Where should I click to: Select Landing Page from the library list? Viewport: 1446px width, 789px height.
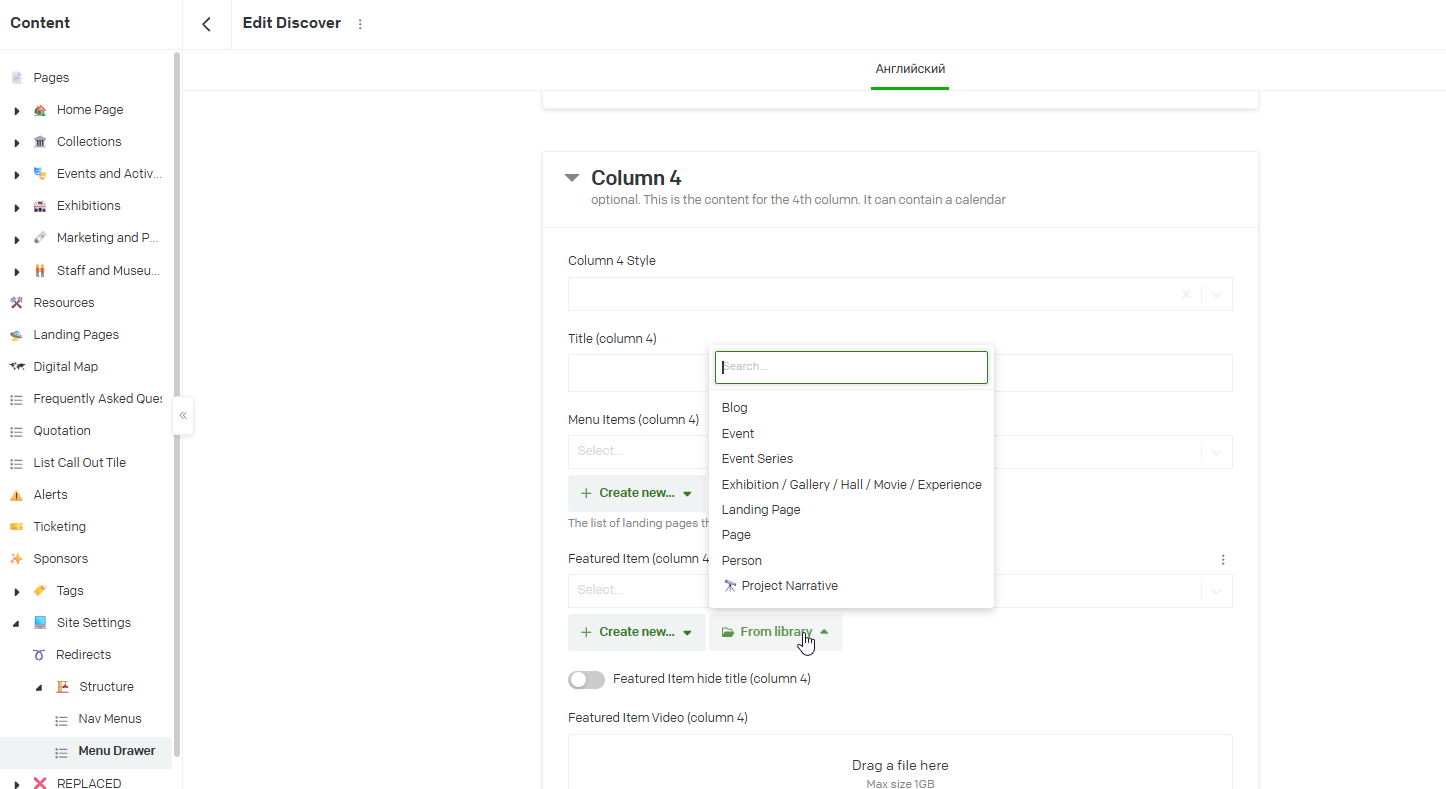pos(760,510)
